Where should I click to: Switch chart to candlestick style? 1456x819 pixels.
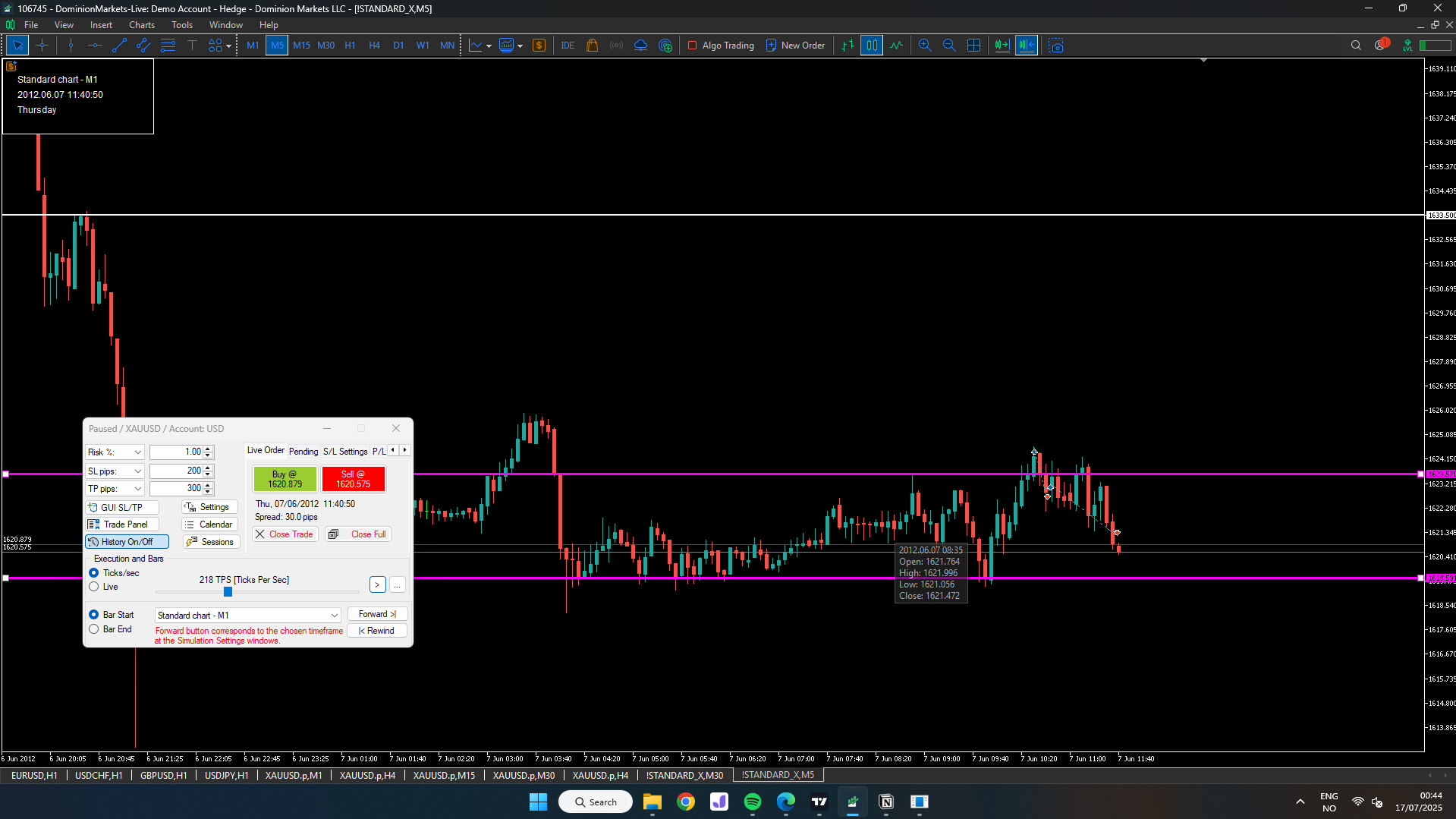pyautogui.click(x=872, y=46)
